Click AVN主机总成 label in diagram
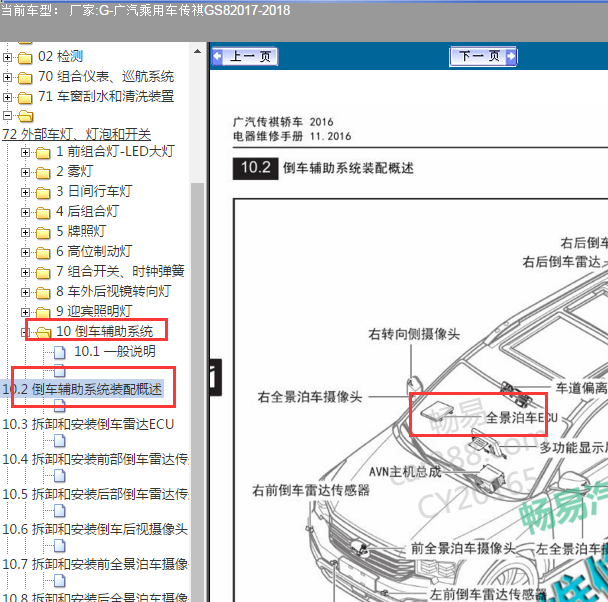The height and width of the screenshot is (602, 608). pos(405,472)
